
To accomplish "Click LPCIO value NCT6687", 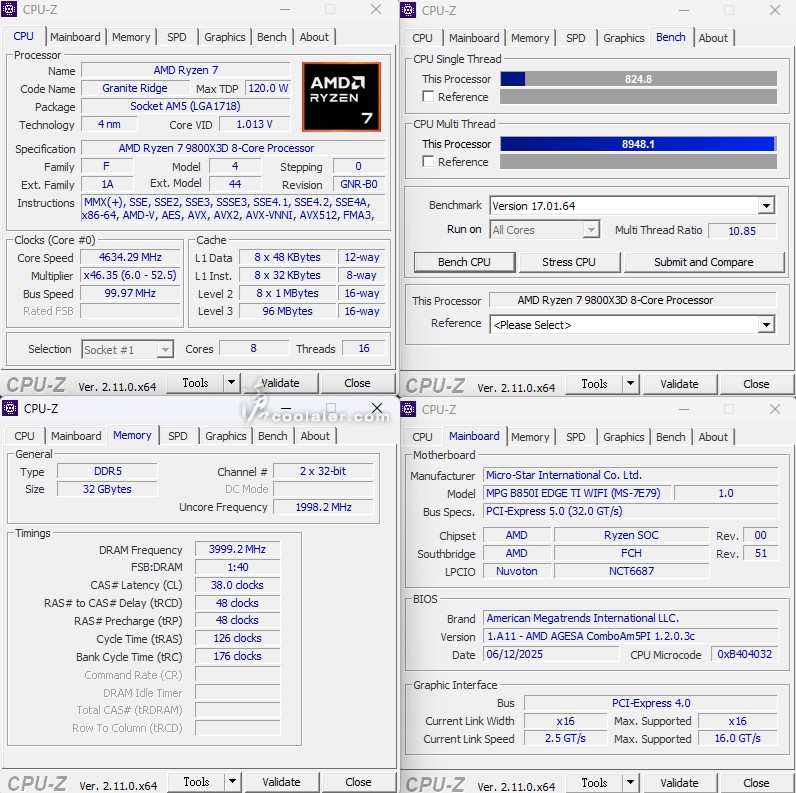I will pyautogui.click(x=631, y=571).
